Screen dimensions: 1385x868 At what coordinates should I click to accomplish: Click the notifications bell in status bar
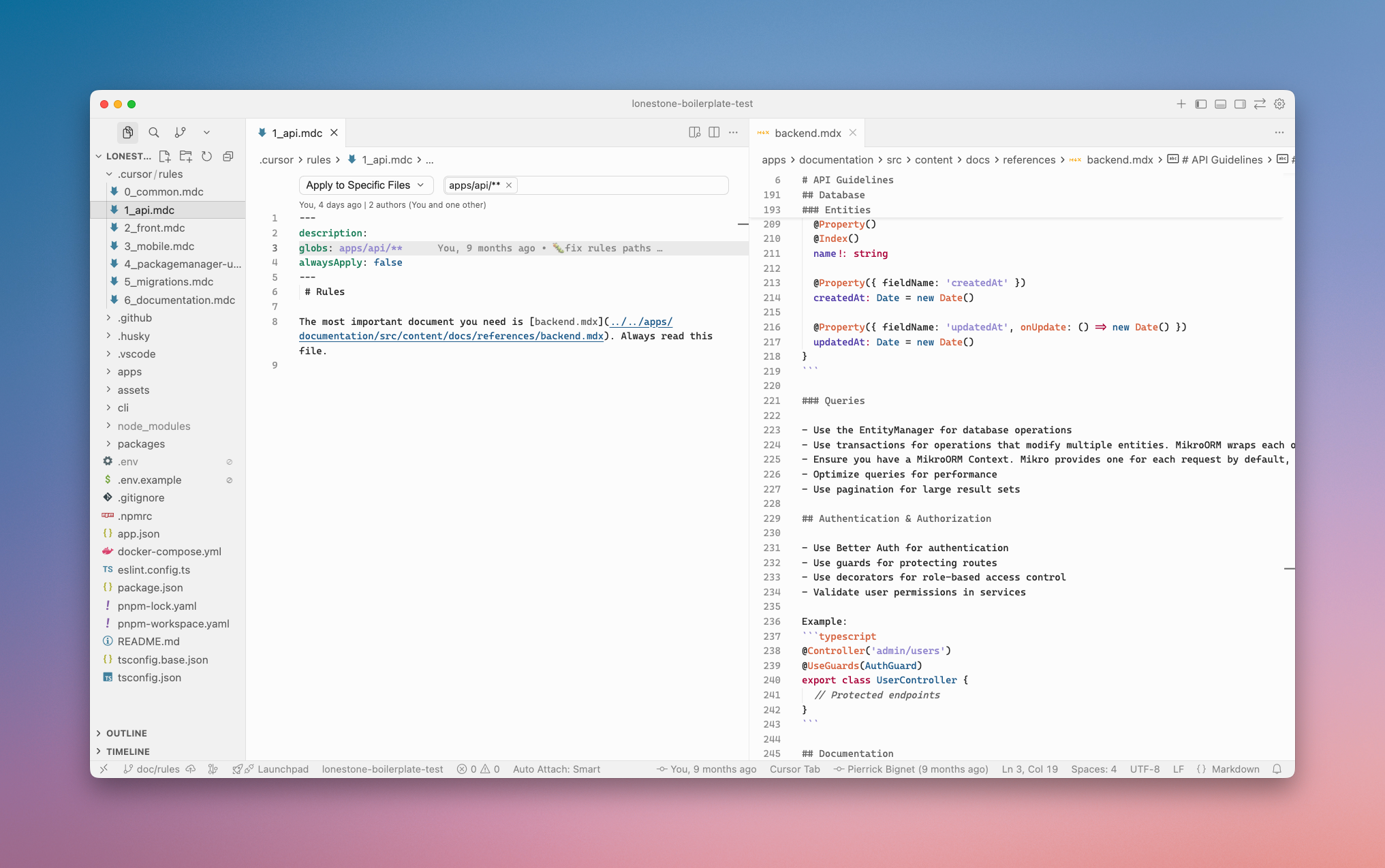pyautogui.click(x=1277, y=769)
